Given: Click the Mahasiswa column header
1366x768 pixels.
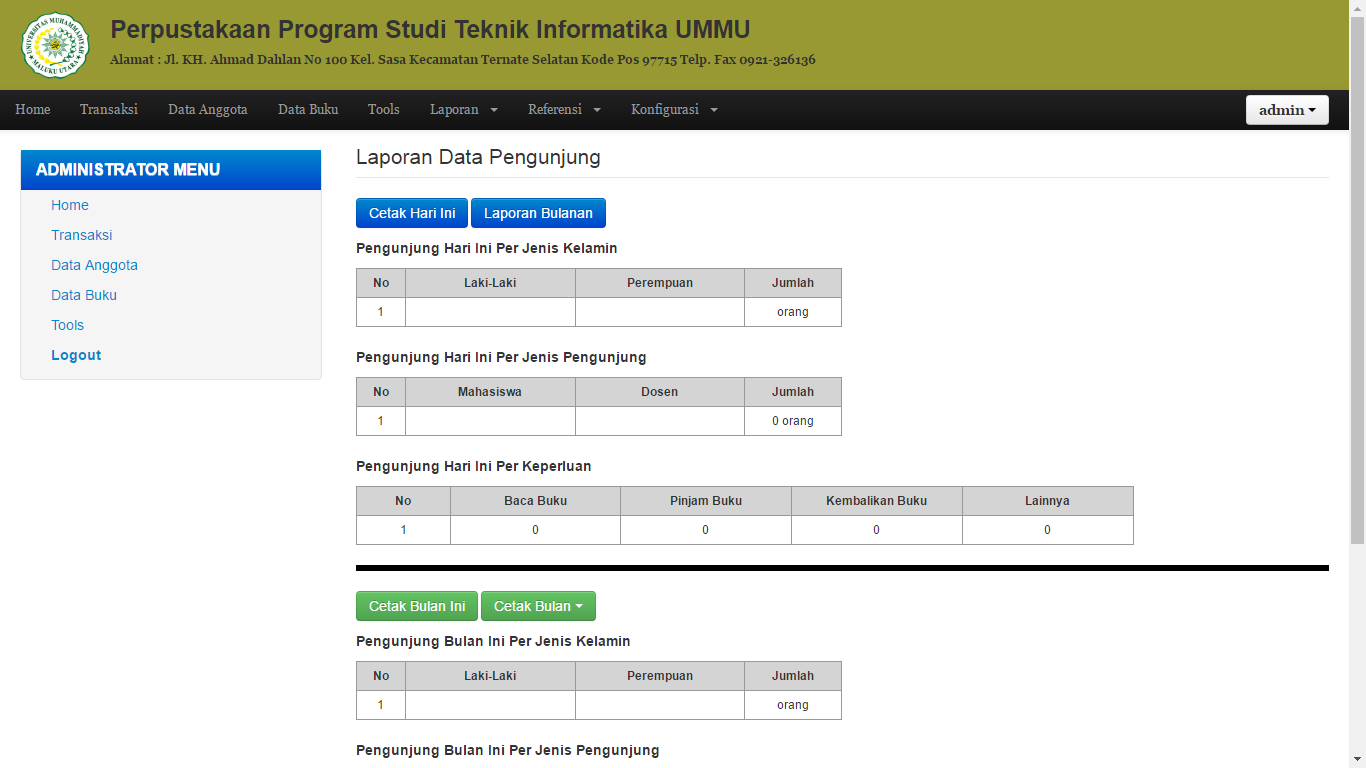Looking at the screenshot, I should coord(490,392).
